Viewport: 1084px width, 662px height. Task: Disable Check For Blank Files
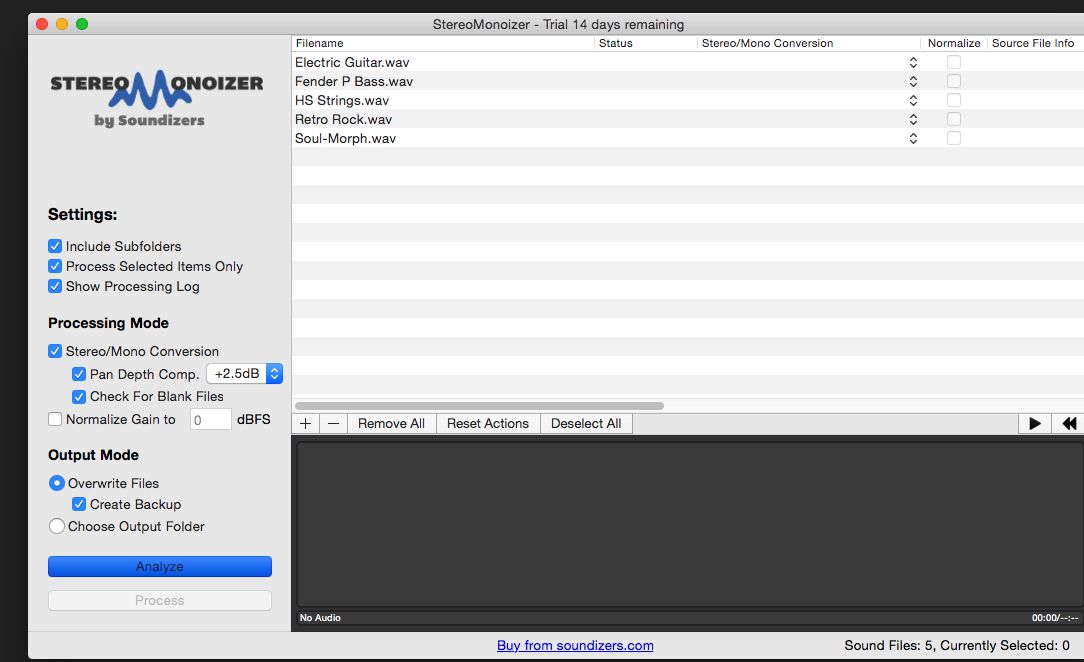point(79,397)
